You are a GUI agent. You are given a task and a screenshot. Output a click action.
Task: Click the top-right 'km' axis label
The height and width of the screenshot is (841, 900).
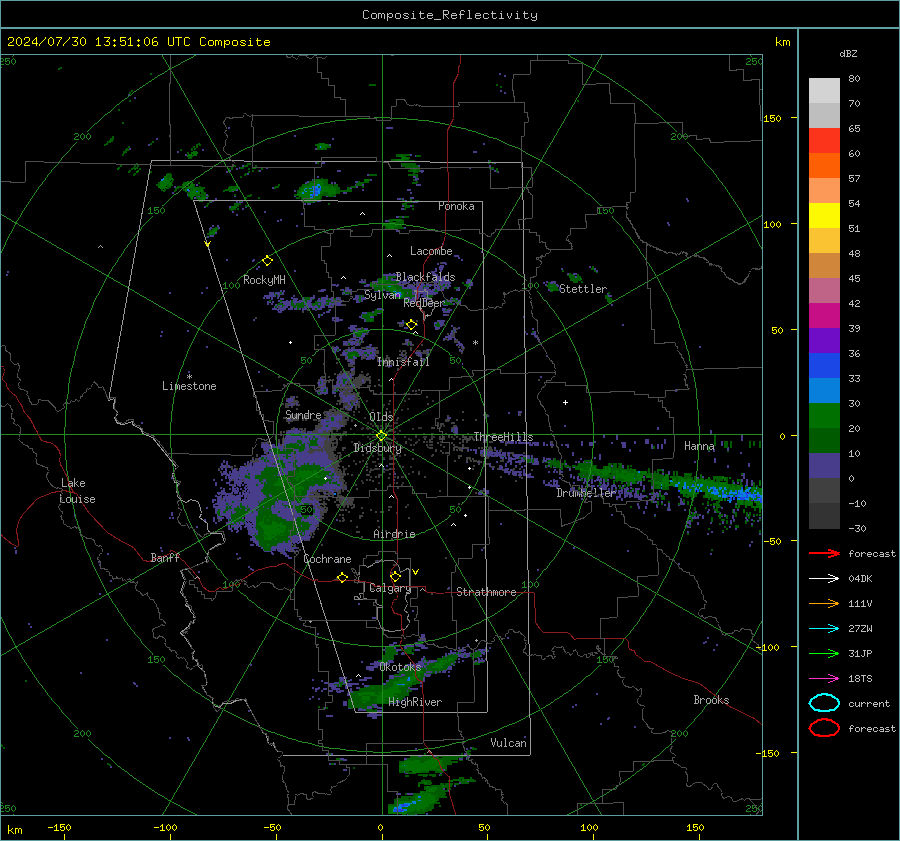(x=782, y=42)
